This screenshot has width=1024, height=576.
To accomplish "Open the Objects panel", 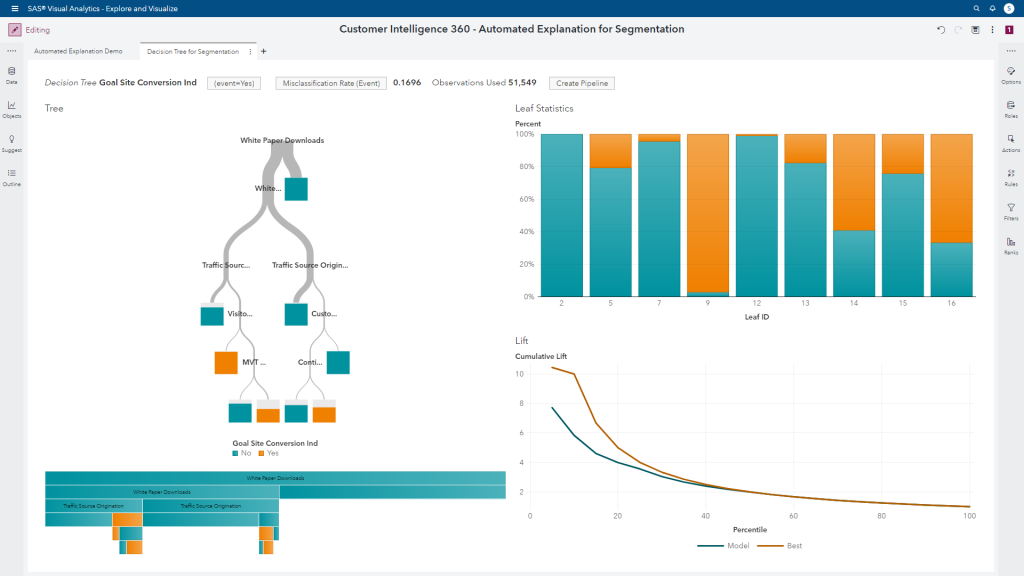I will click(11, 107).
